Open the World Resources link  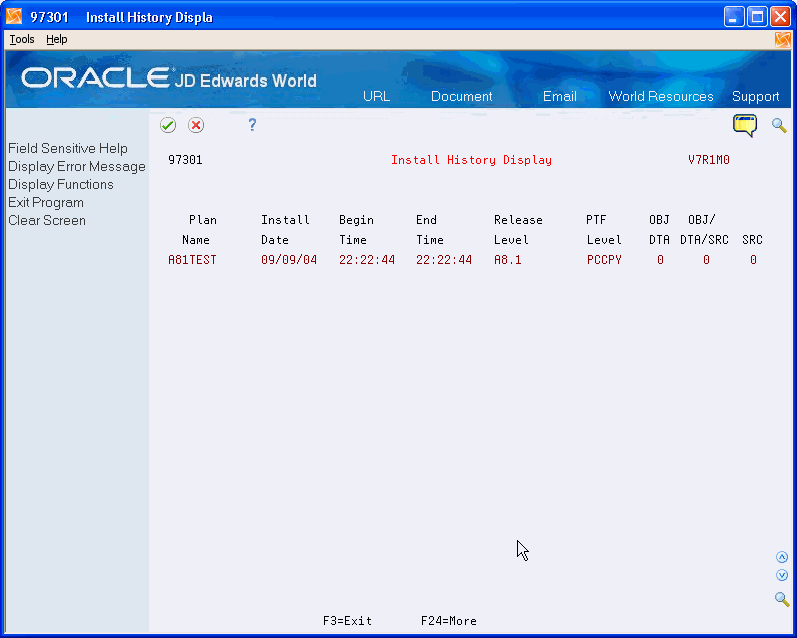pos(661,97)
